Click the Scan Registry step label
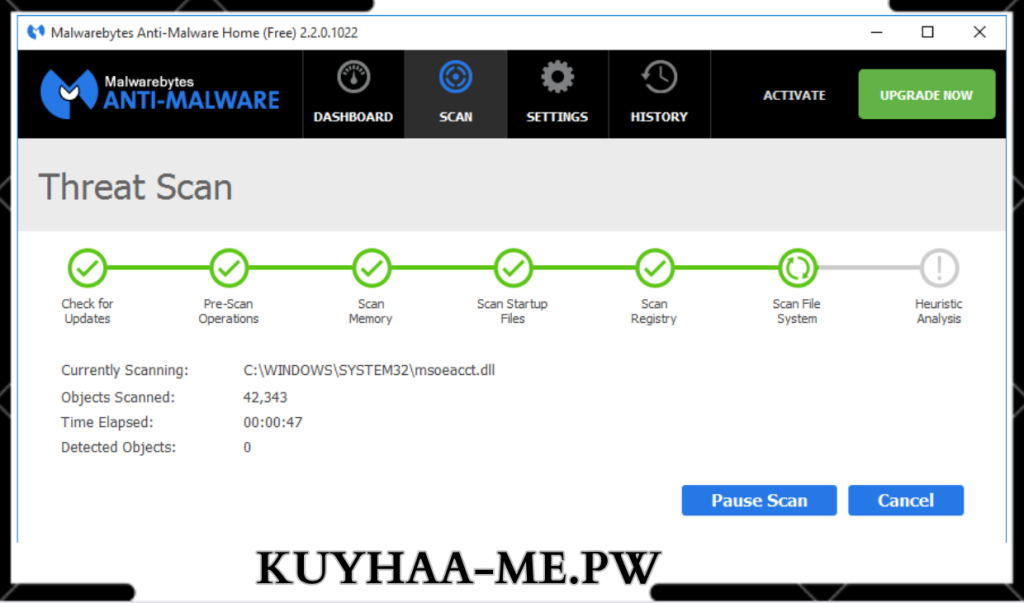The image size is (1024, 603). (654, 312)
